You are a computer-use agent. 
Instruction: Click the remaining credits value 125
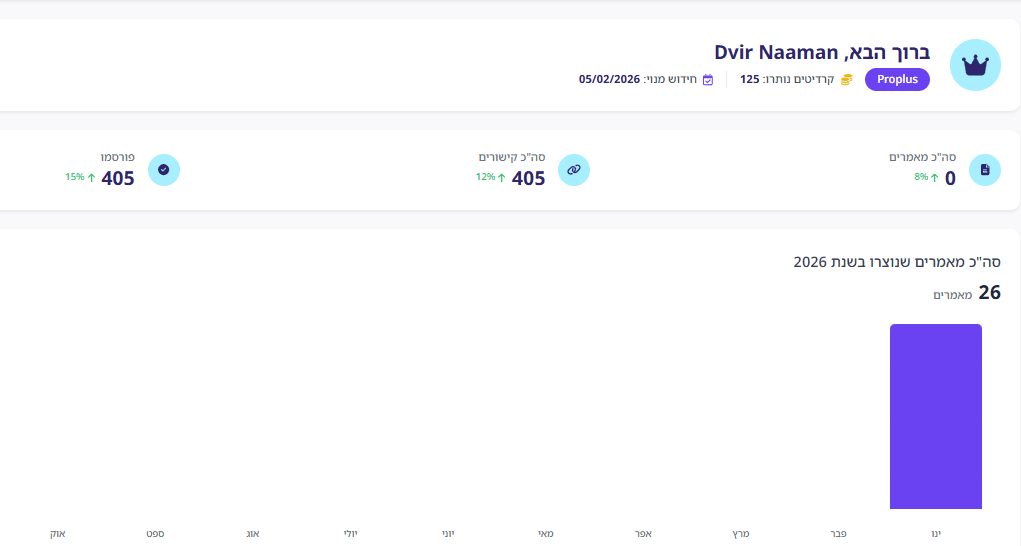click(x=749, y=79)
